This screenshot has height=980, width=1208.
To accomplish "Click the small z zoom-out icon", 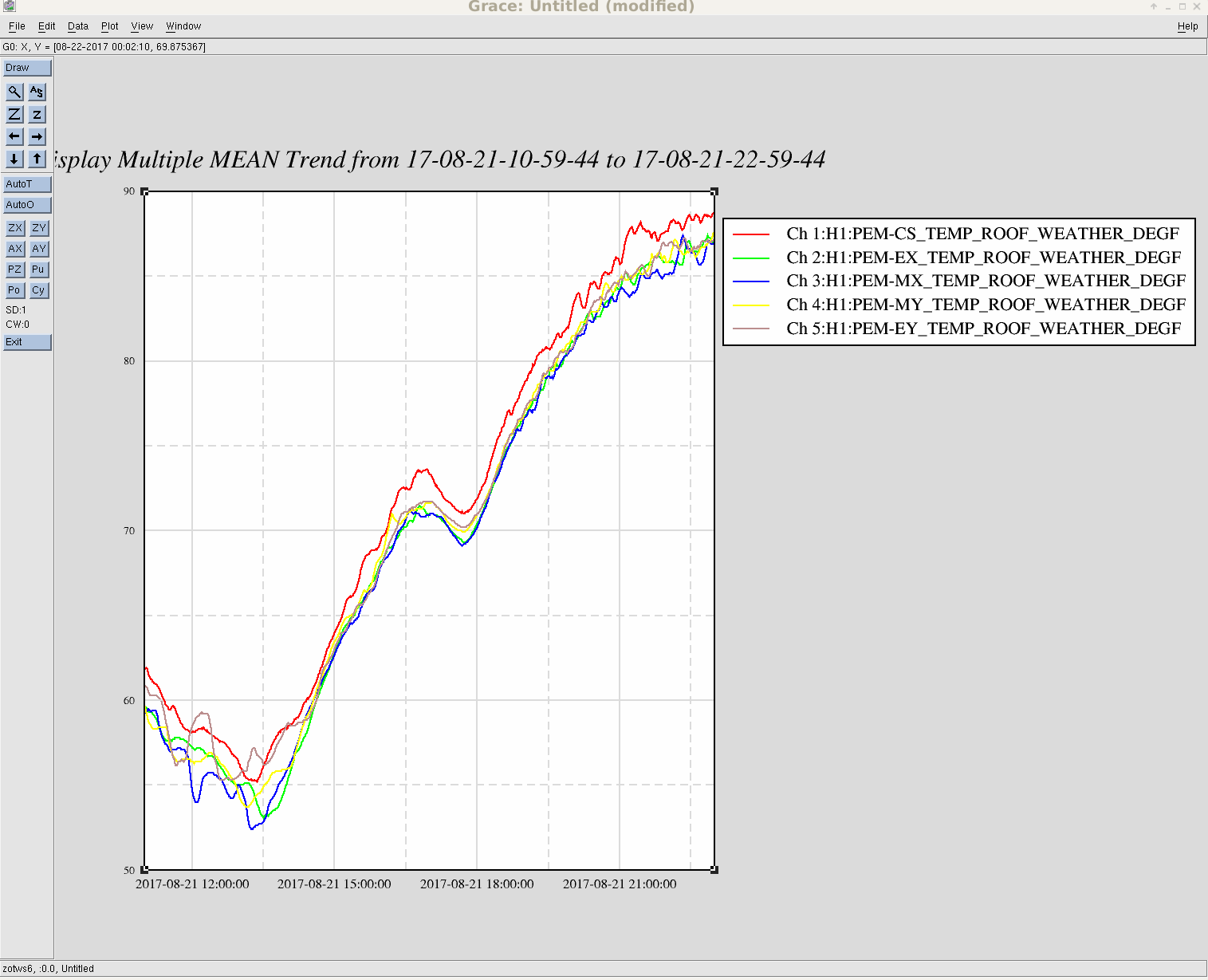I will point(37,114).
